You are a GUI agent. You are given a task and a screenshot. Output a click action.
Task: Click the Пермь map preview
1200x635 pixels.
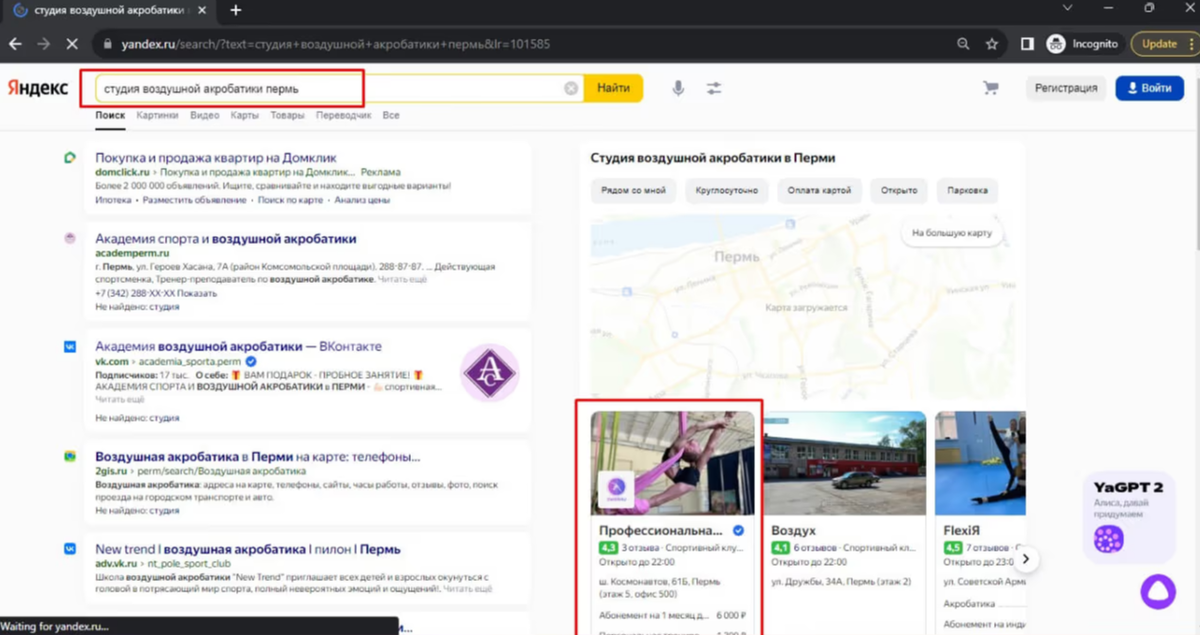point(802,306)
